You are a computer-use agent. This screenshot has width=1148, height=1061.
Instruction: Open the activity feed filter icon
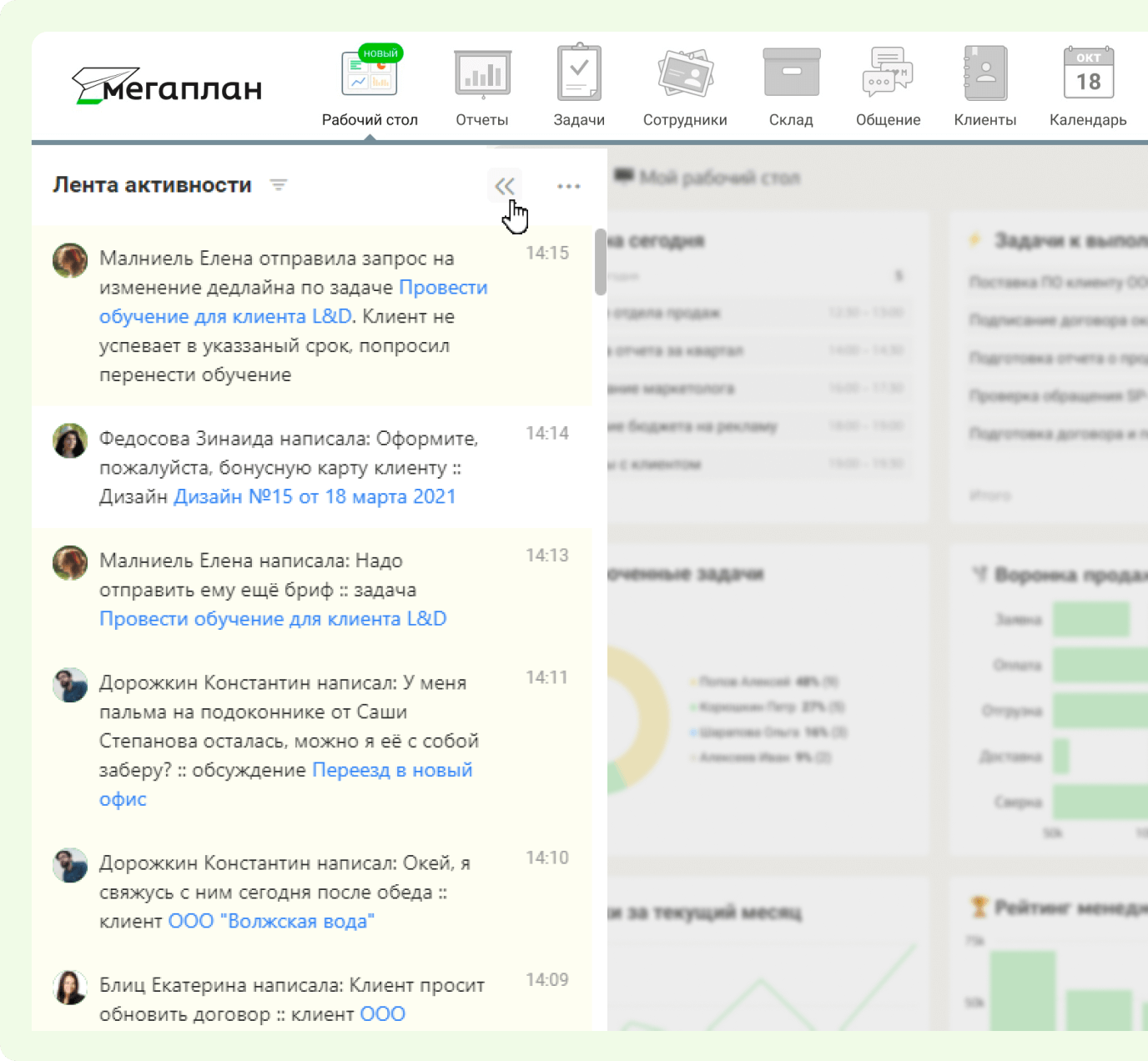click(x=279, y=185)
